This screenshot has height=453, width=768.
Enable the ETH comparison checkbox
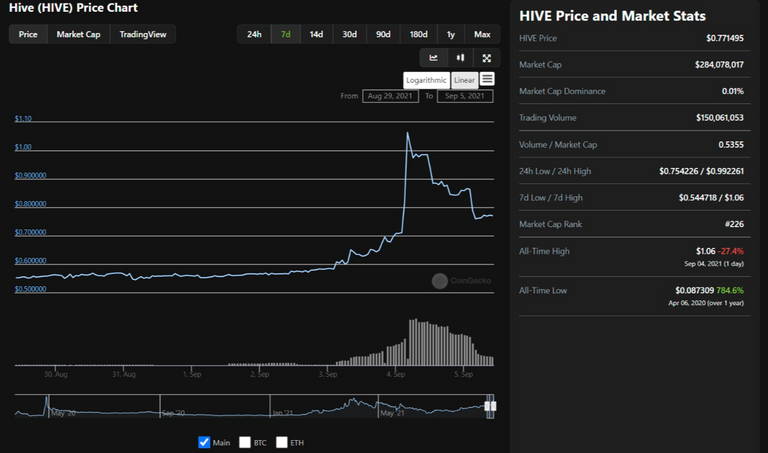pos(282,442)
